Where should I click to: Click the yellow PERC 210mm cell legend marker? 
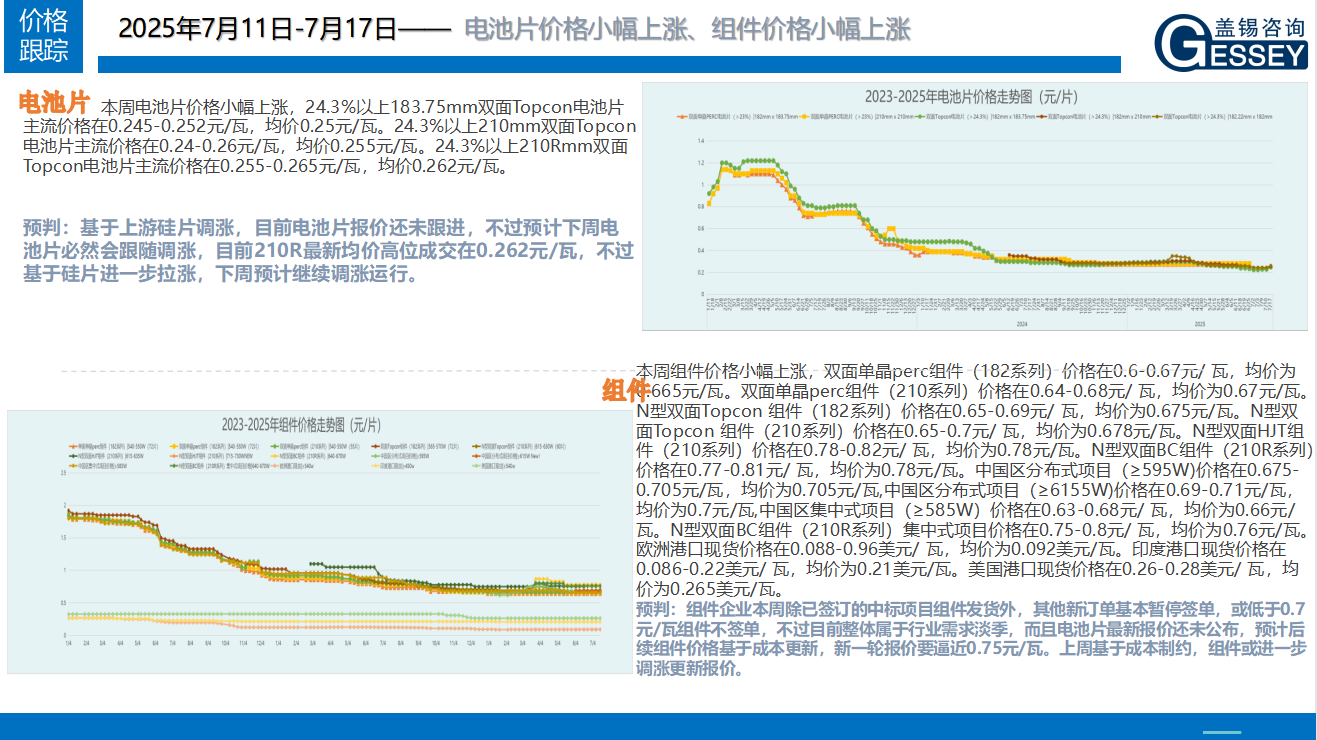[x=804, y=117]
